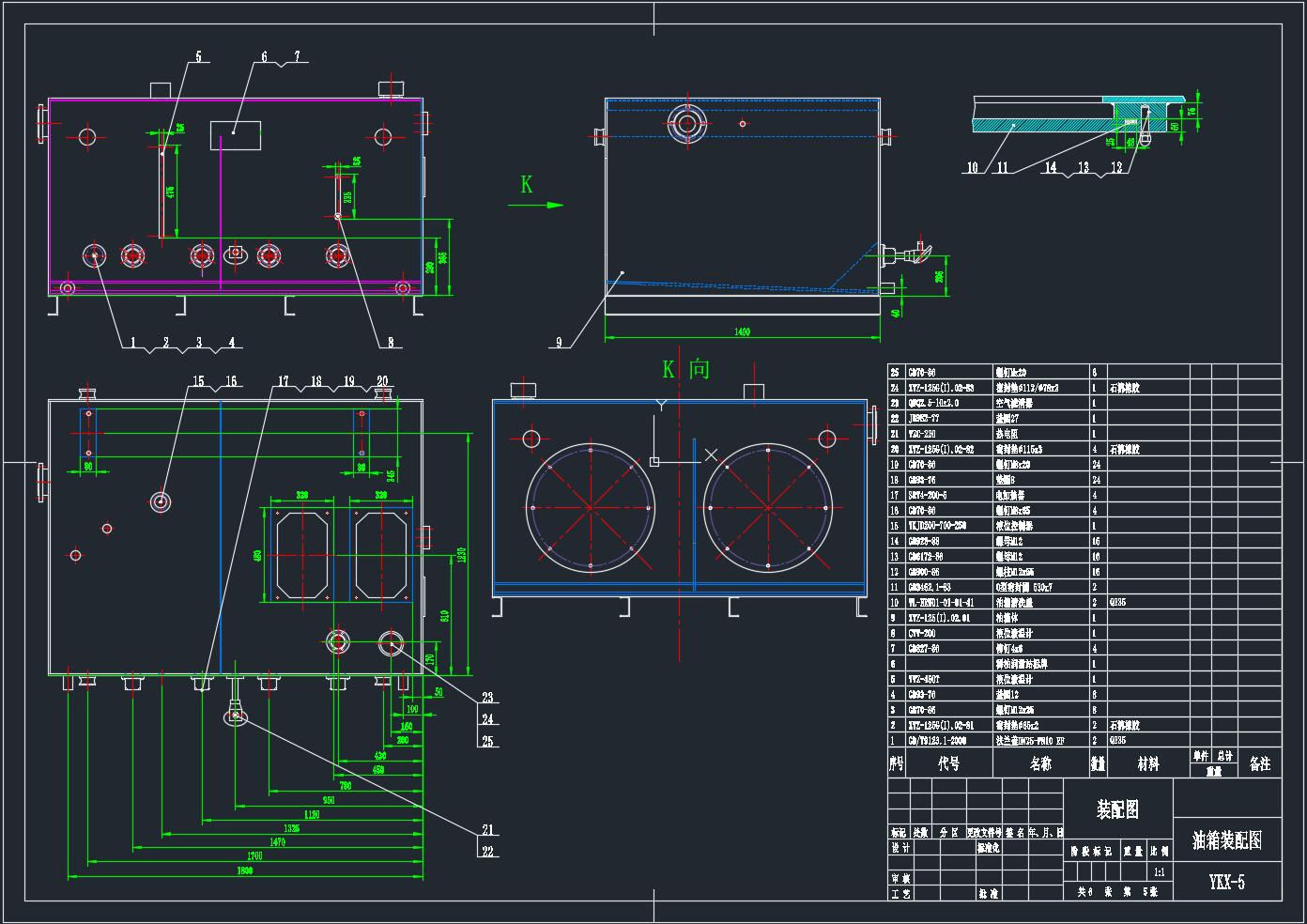This screenshot has width=1307, height=924.
Task: Select part balloon number 23
Action: 487,698
